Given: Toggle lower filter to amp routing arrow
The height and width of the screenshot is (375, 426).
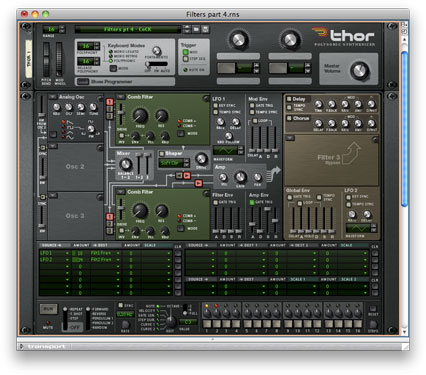Looking at the screenshot, I should 198,183.
